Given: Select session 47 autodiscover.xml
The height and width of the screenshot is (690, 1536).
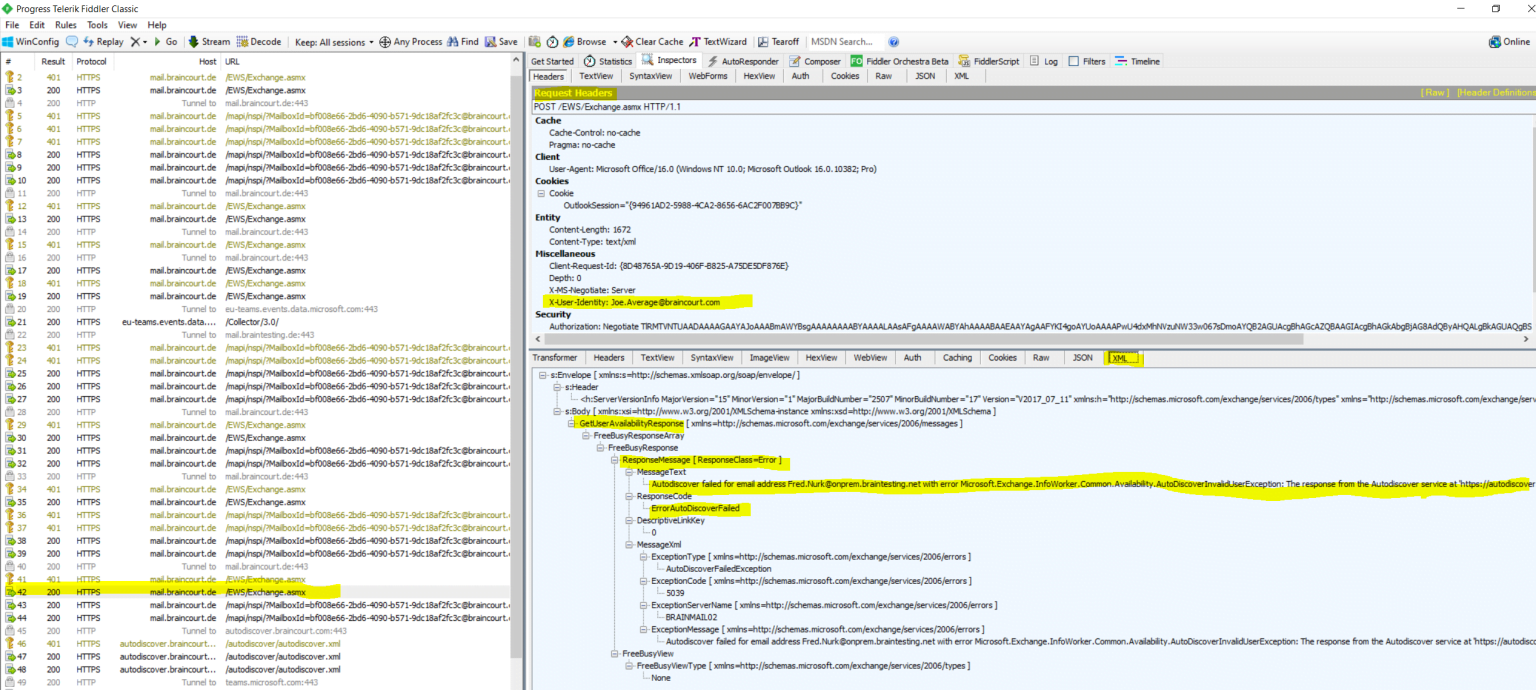Looking at the screenshot, I should [x=256, y=656].
